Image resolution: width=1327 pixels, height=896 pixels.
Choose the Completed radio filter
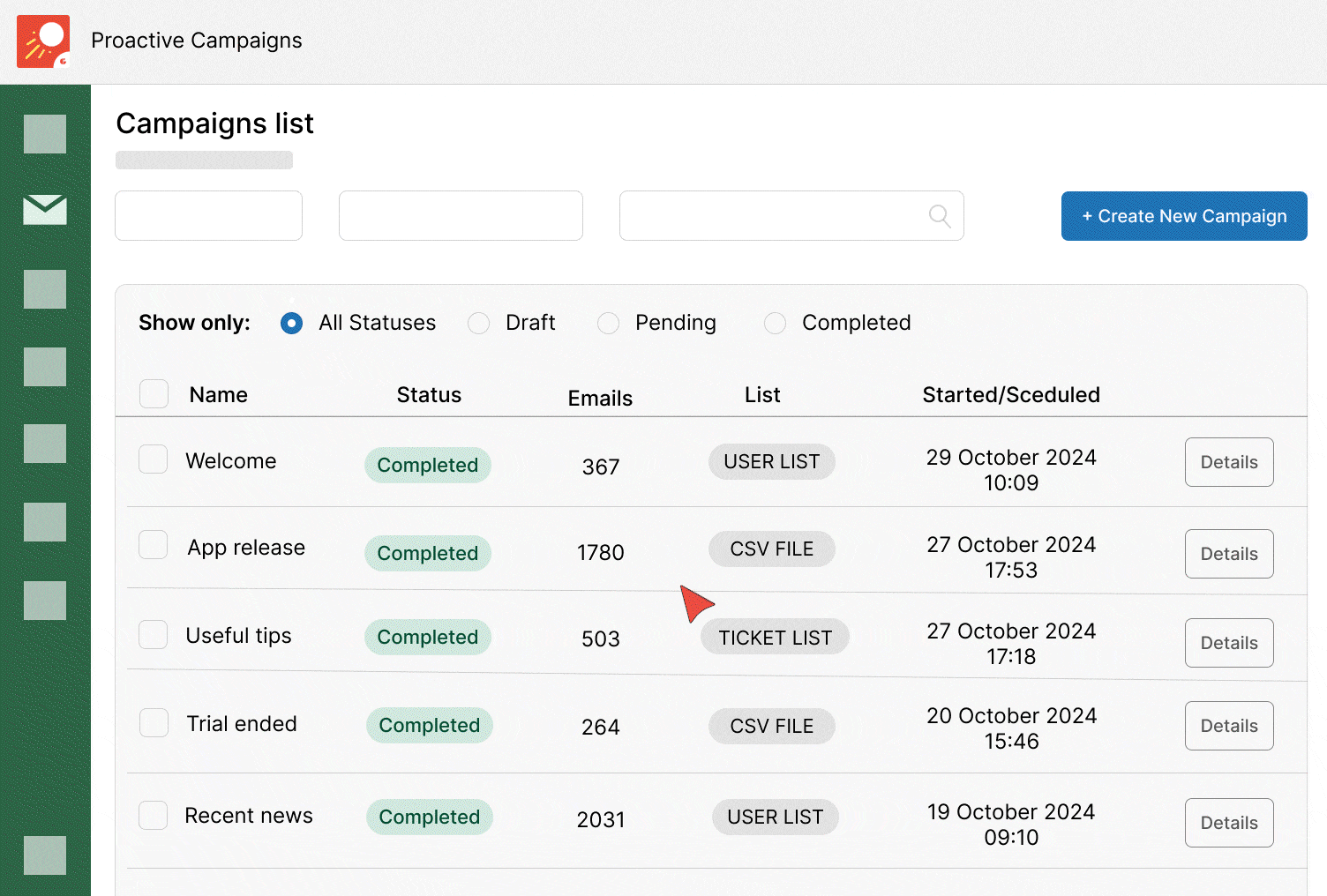coord(775,324)
